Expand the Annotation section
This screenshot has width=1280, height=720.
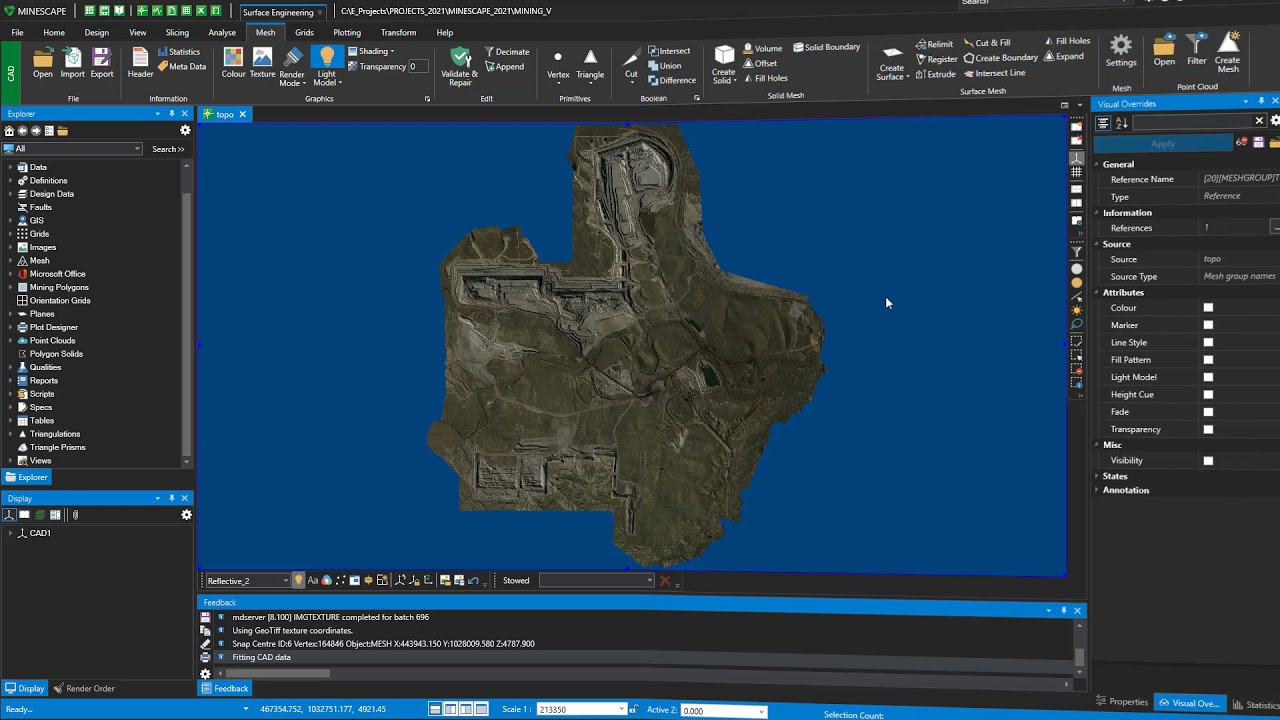1097,491
